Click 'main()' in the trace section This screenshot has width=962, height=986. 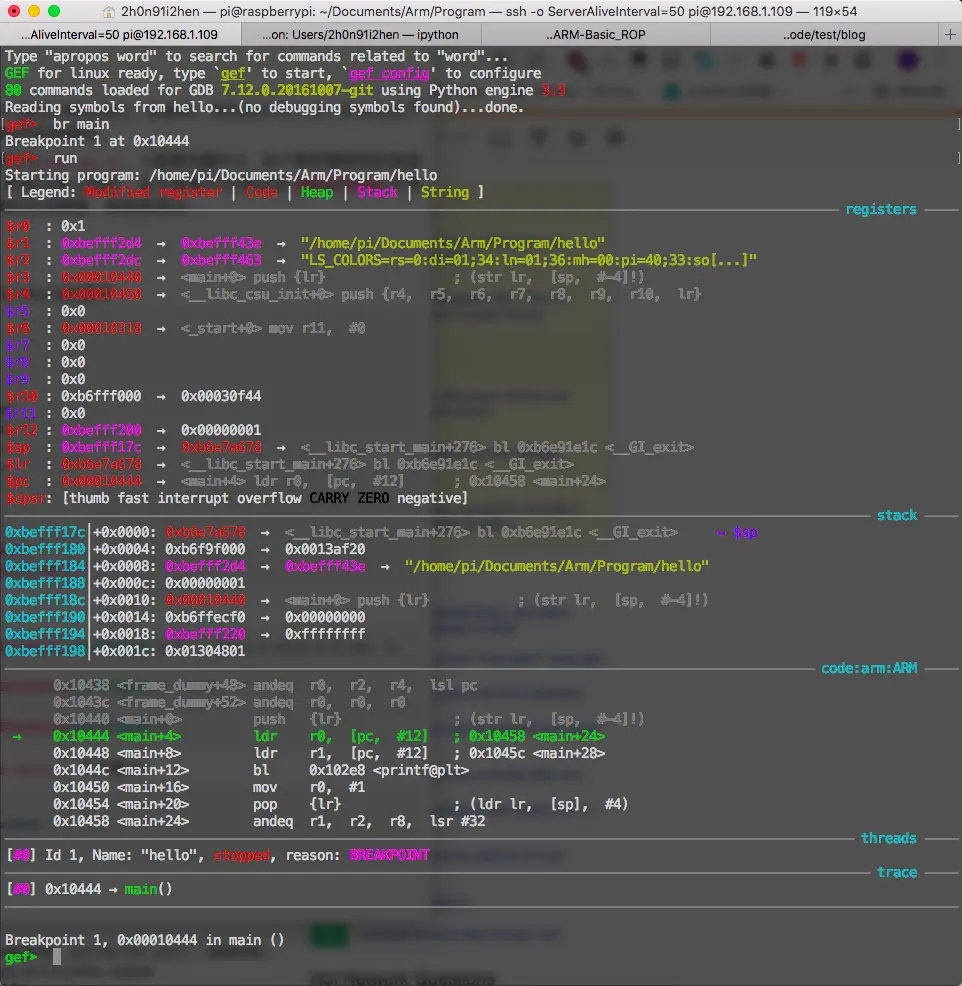tap(148, 889)
